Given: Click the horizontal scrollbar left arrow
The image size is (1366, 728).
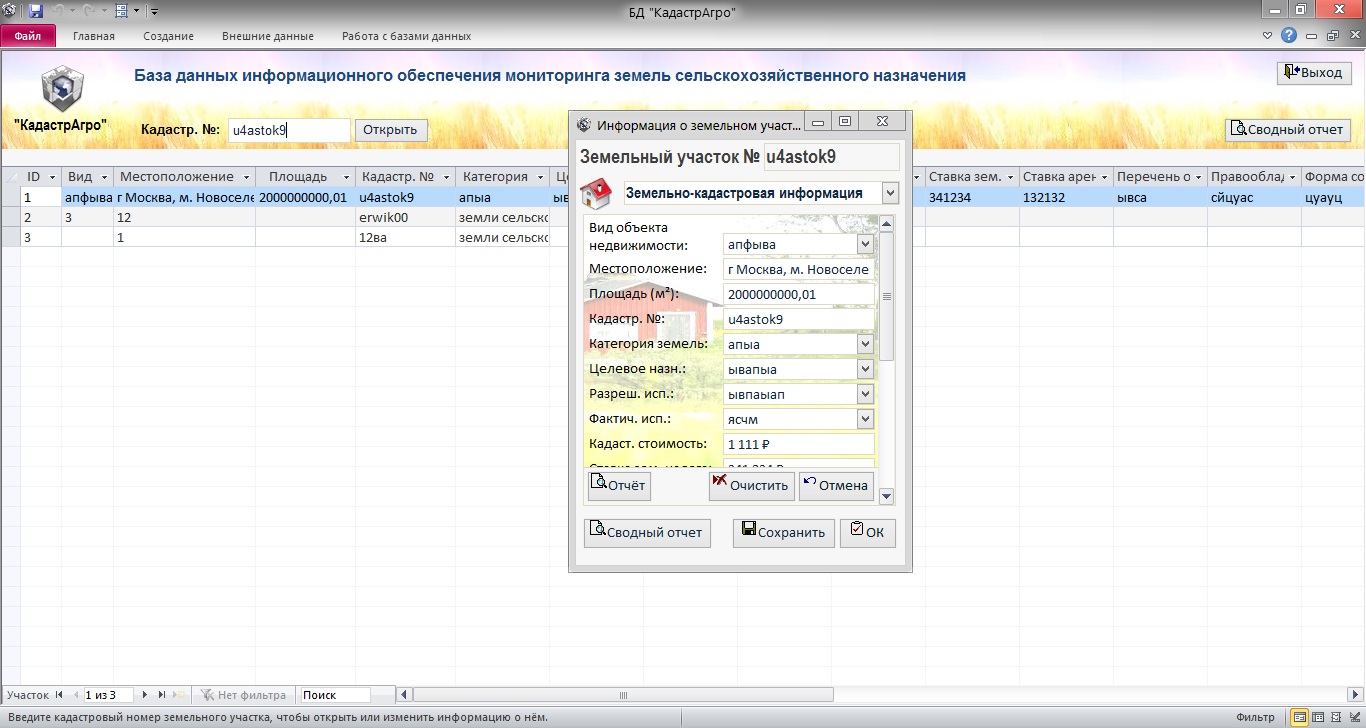Looking at the screenshot, I should 405,695.
